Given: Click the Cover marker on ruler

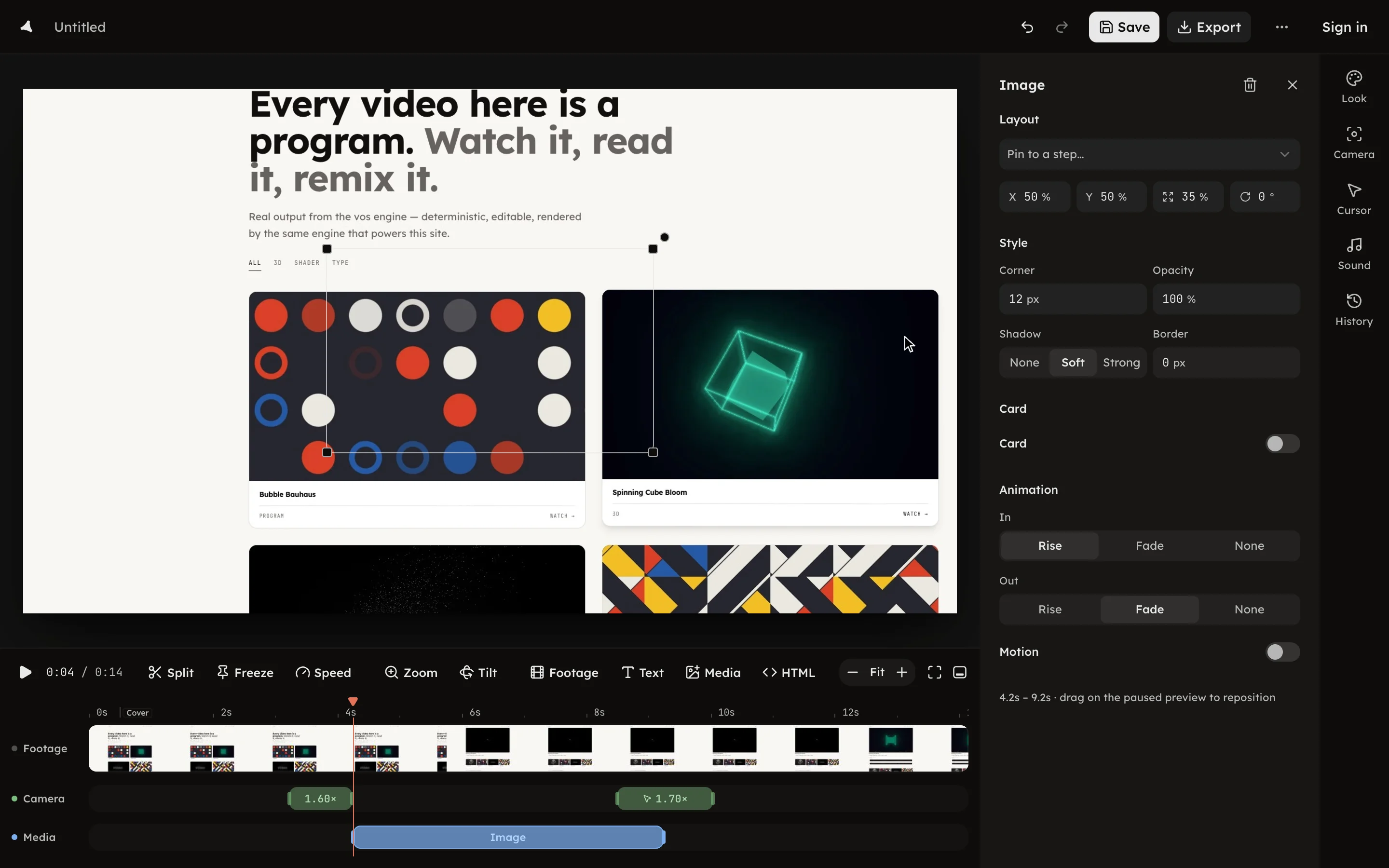Looking at the screenshot, I should click(137, 712).
